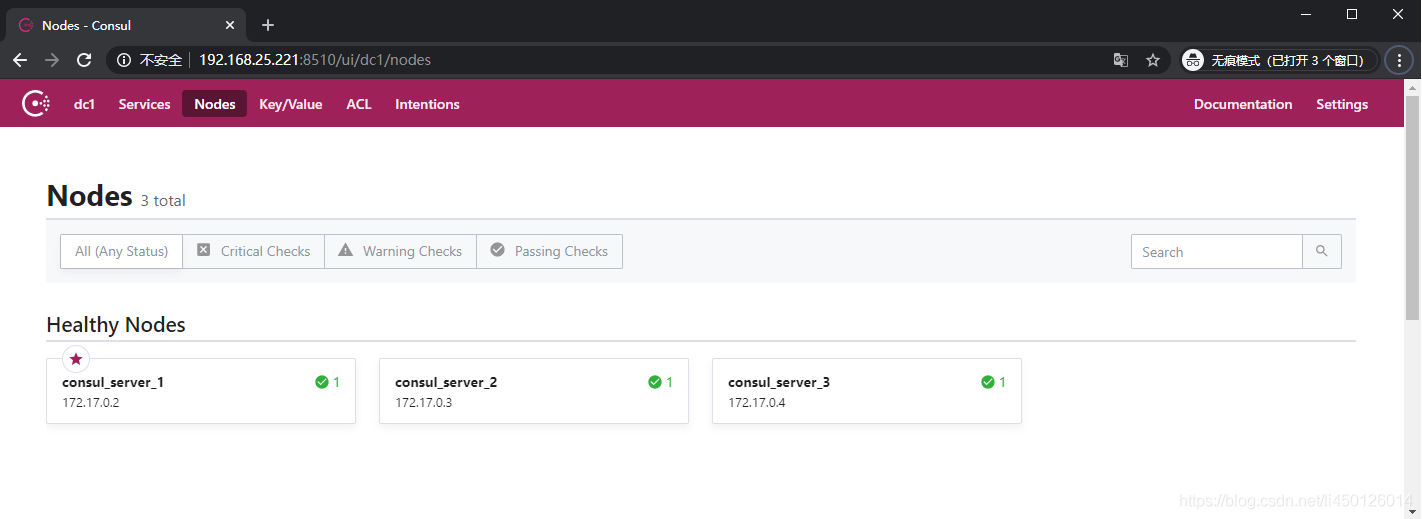Click the leader star badge on consul_server_1
Image resolution: width=1422 pixels, height=519 pixels.
pos(76,358)
